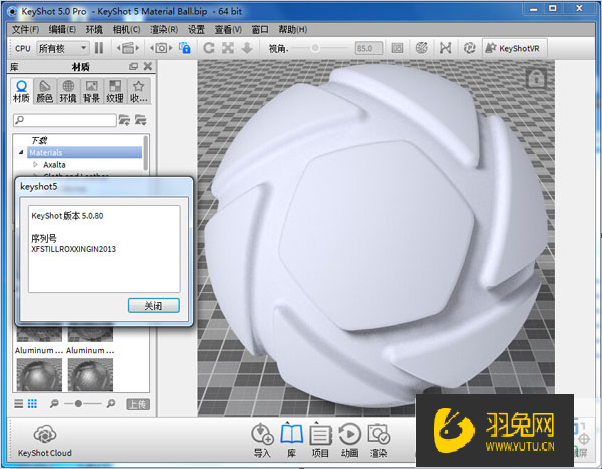
Task: Click the zoom-in magnifier icon
Action: pyautogui.click(x=111, y=404)
